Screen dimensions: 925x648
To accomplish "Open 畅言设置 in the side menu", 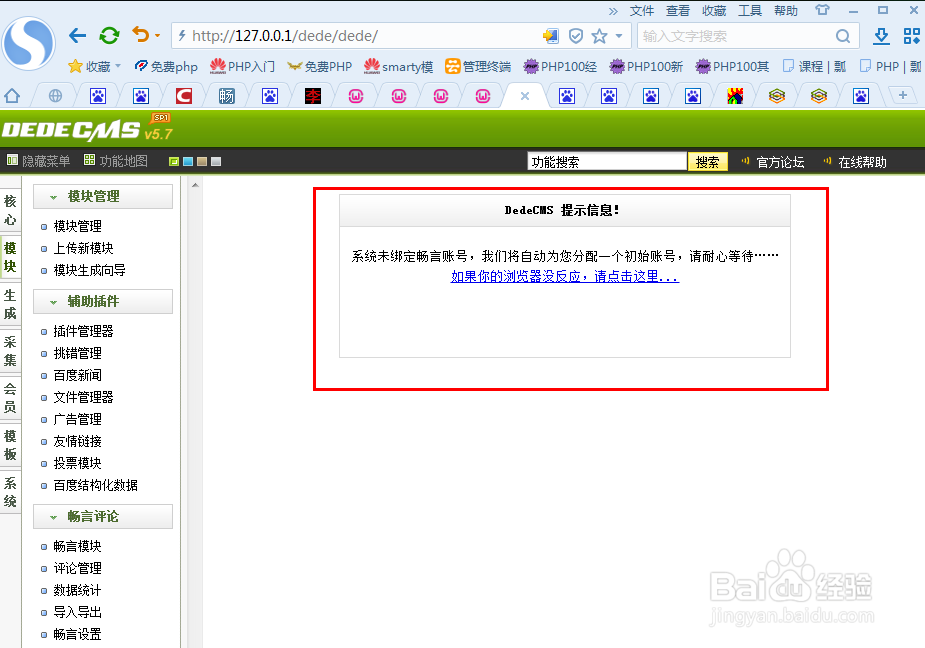I will pyautogui.click(x=77, y=634).
